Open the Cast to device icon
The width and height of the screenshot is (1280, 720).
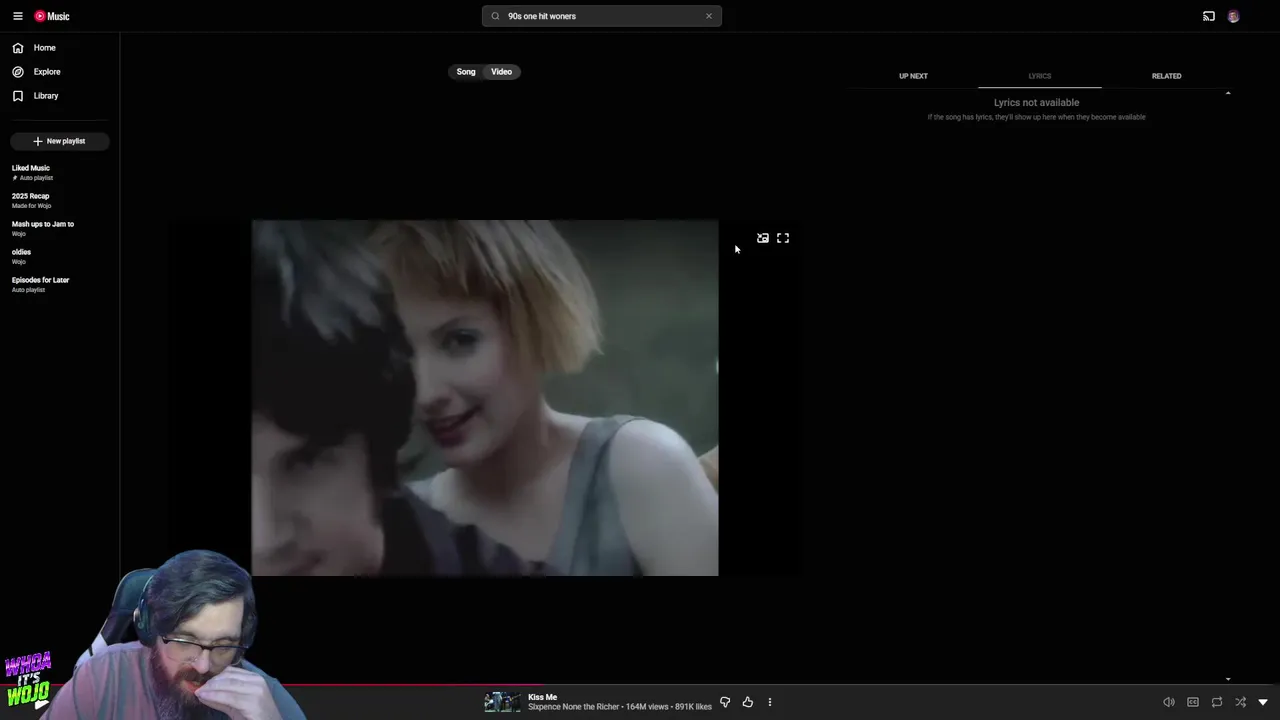coord(1209,16)
